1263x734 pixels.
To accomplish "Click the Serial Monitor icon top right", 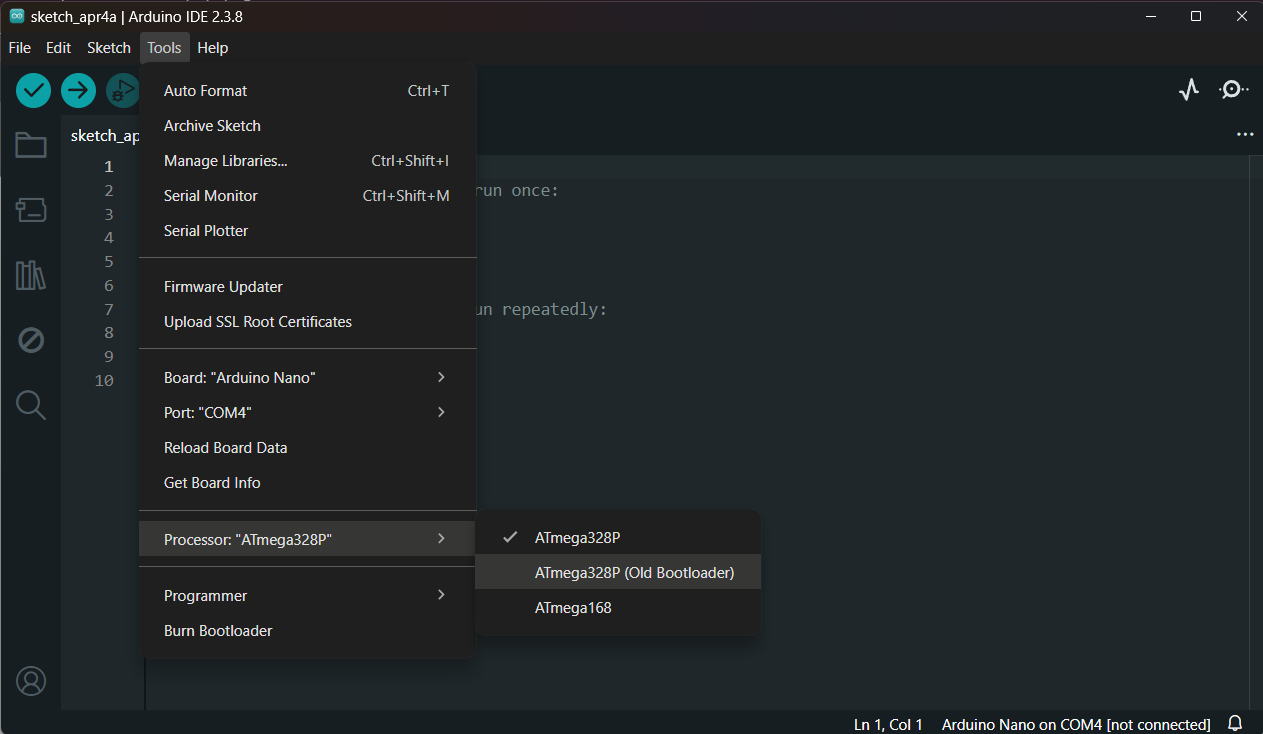I will 1233,90.
